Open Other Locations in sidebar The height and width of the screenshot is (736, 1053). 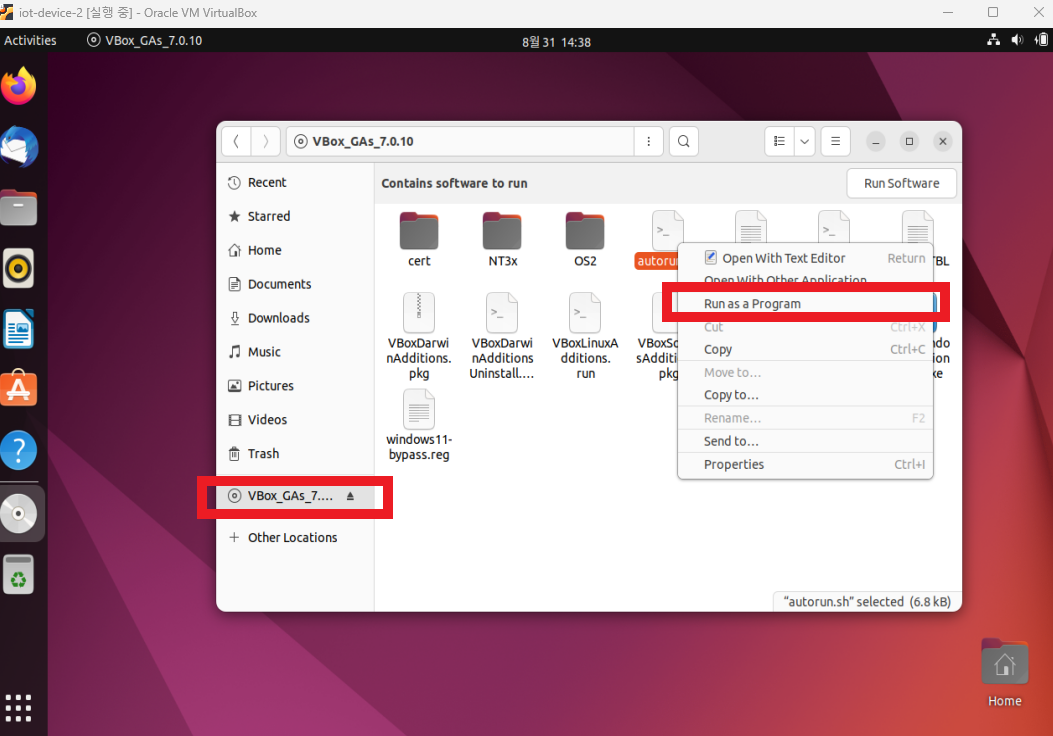(295, 538)
